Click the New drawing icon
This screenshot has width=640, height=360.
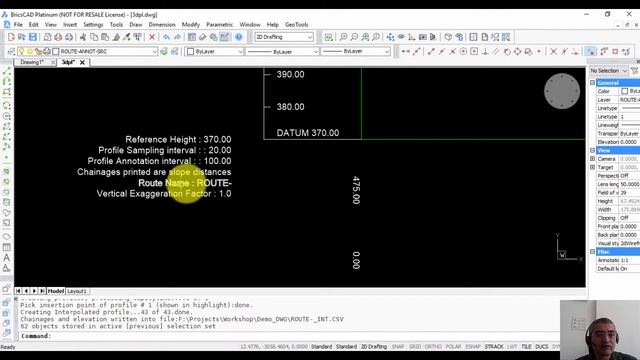[x=11, y=37]
